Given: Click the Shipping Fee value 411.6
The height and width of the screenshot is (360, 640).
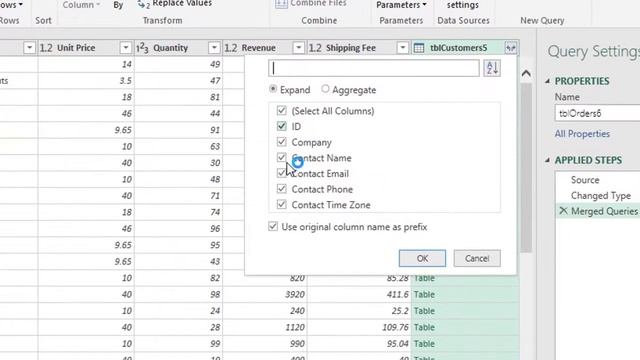Looking at the screenshot, I should pyautogui.click(x=397, y=294).
